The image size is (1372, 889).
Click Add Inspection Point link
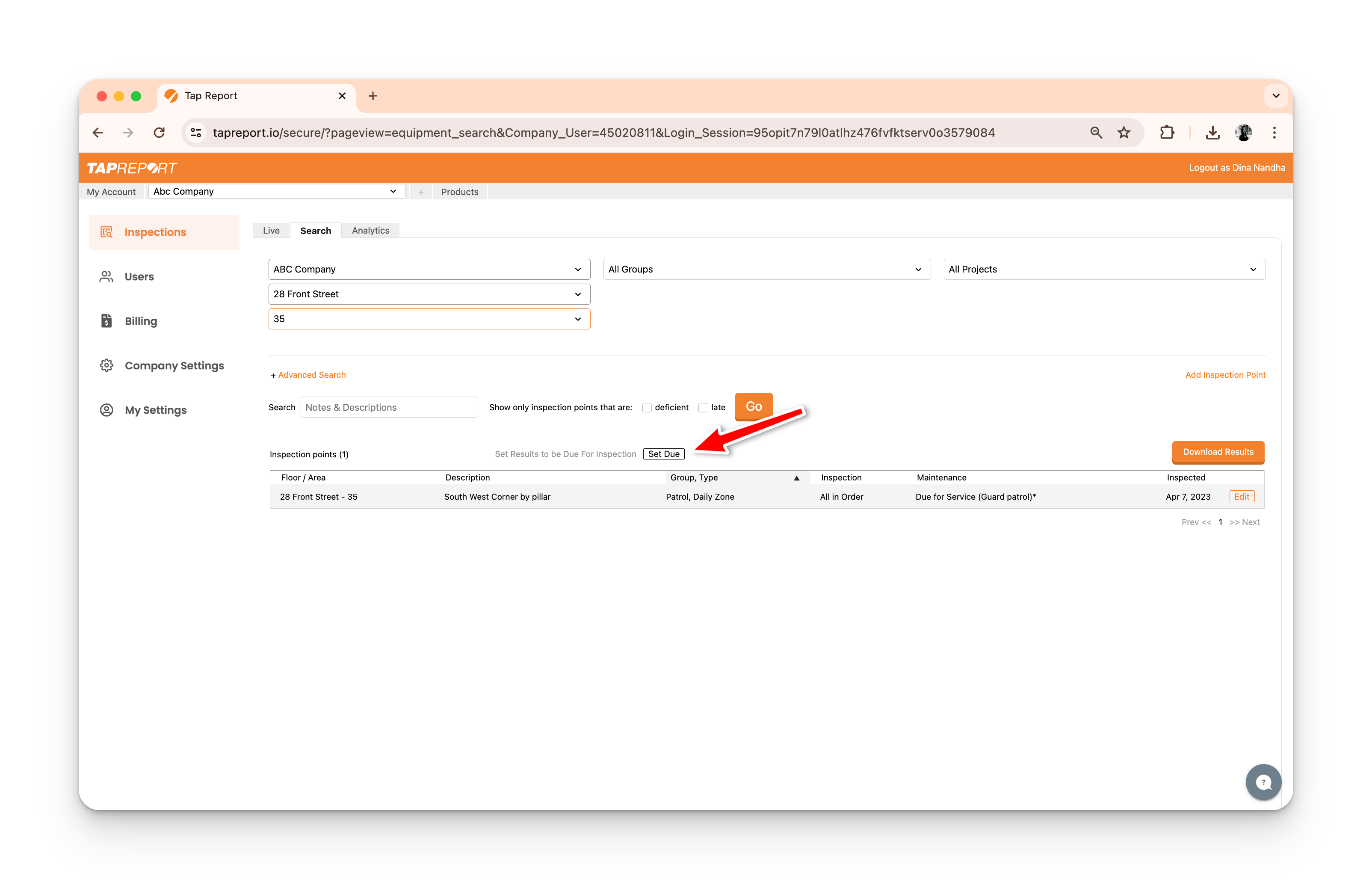(1225, 375)
